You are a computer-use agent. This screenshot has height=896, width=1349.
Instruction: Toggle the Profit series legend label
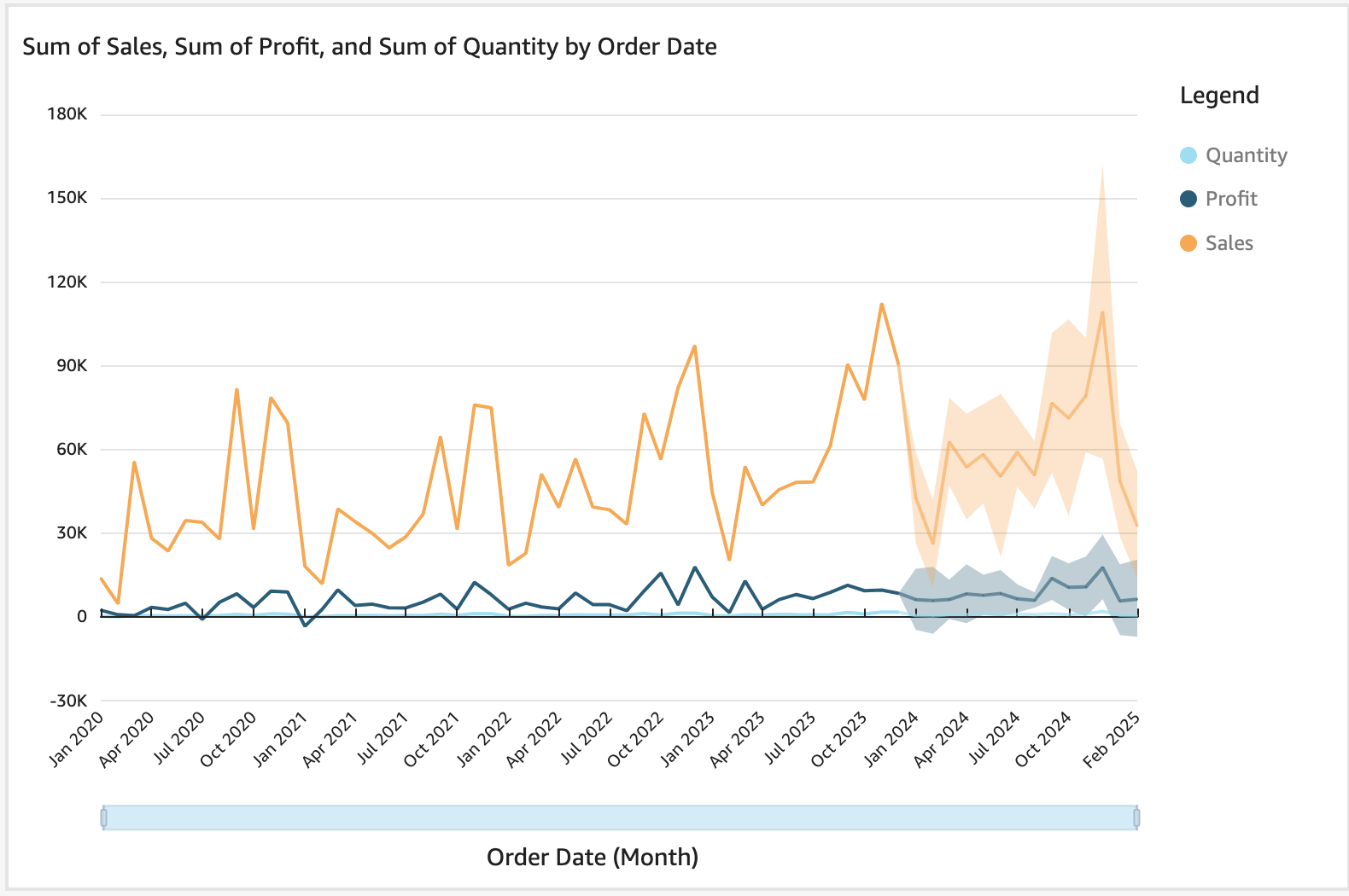pyautogui.click(x=1230, y=199)
